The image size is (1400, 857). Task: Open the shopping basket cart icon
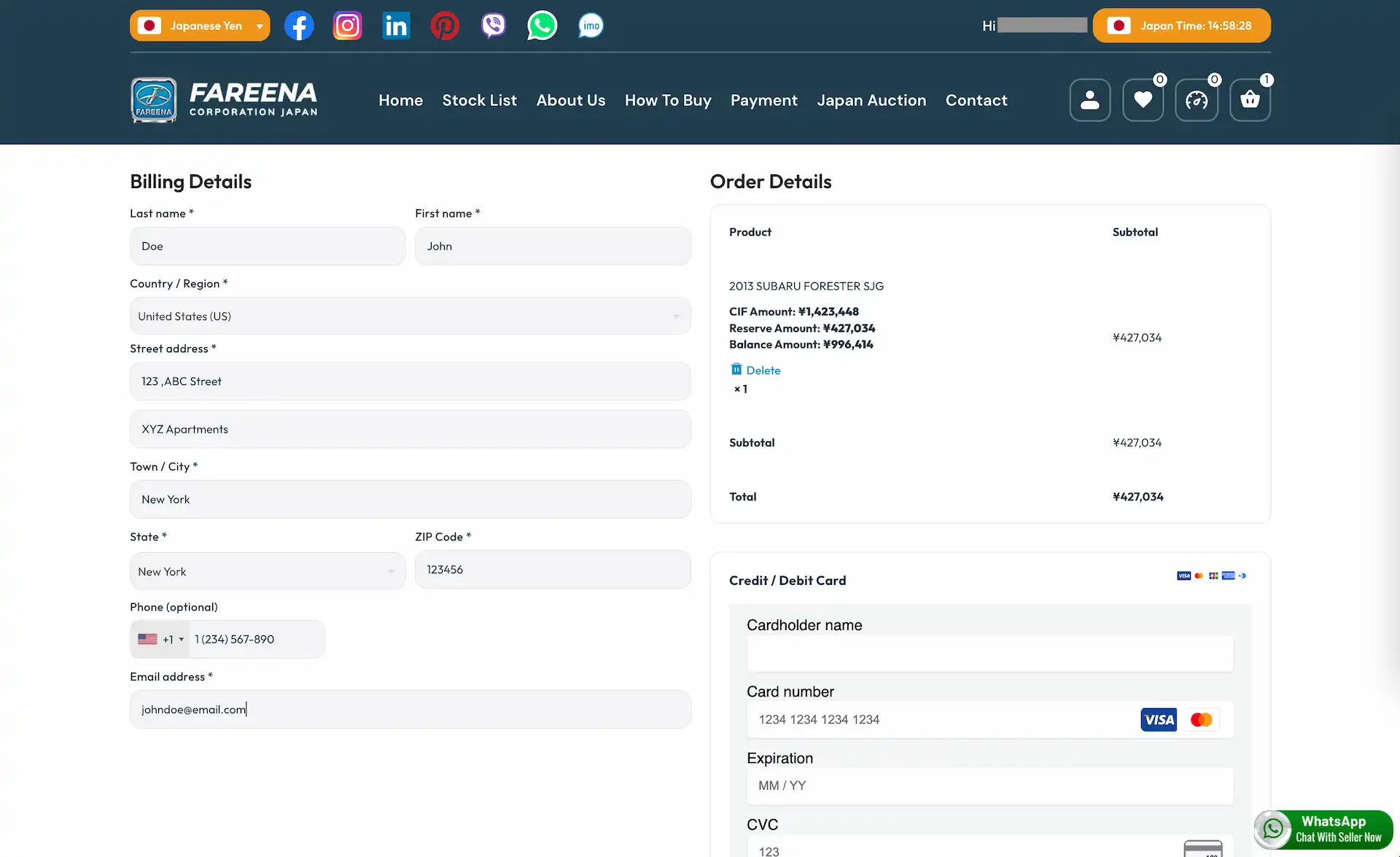click(1250, 100)
